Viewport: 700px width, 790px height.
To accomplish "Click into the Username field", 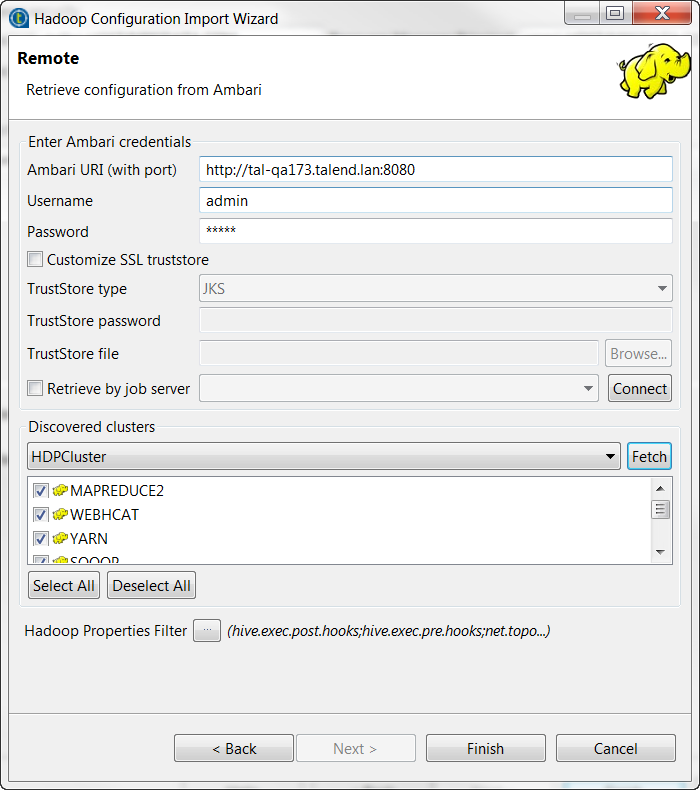I will 435,200.
